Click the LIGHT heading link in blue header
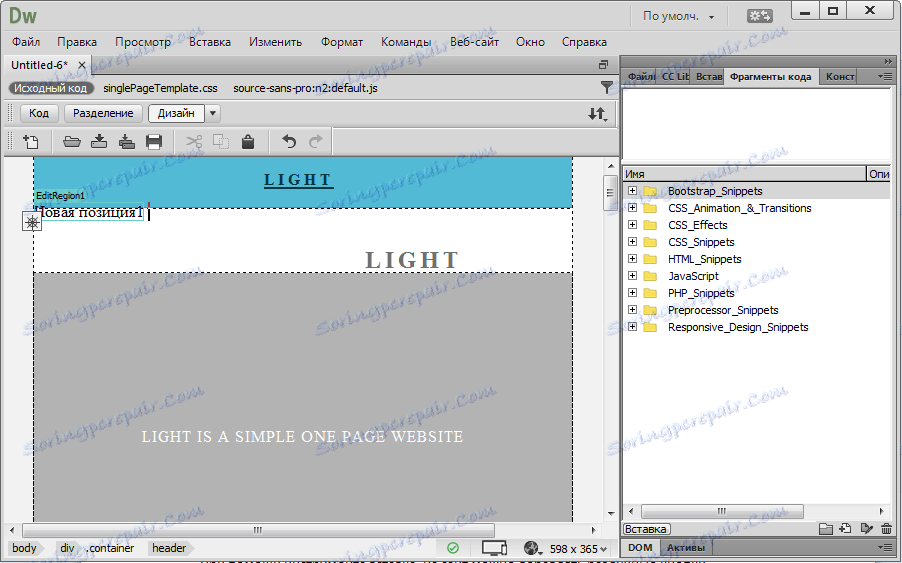Screen dimensions: 902x563 (297, 180)
